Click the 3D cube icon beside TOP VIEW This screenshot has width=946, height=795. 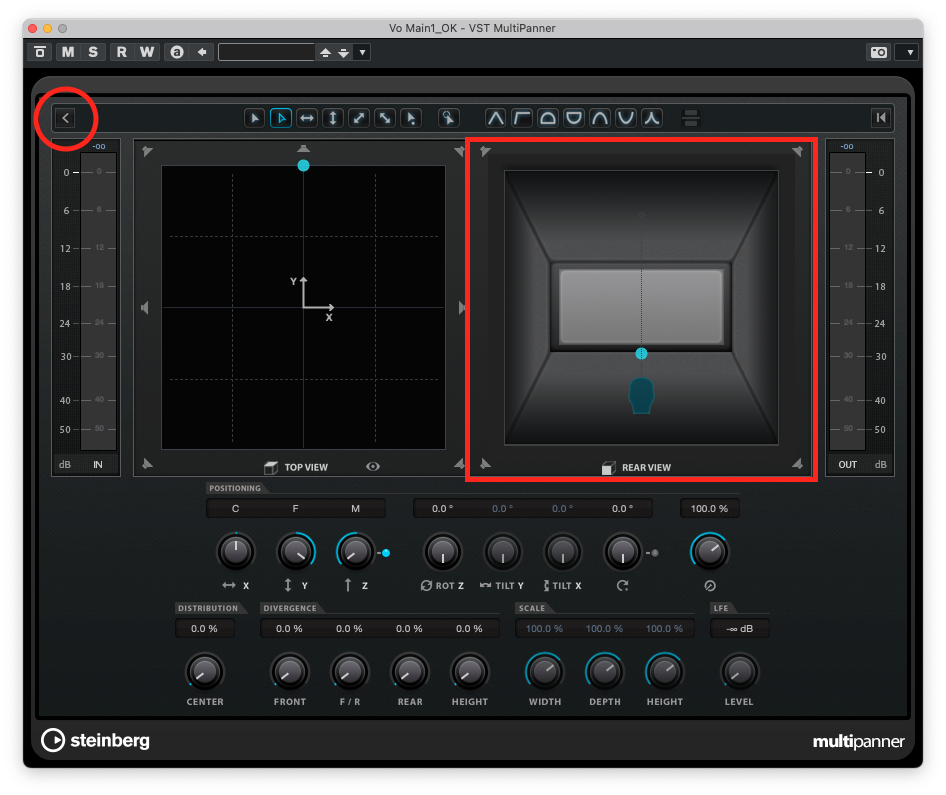(270, 467)
